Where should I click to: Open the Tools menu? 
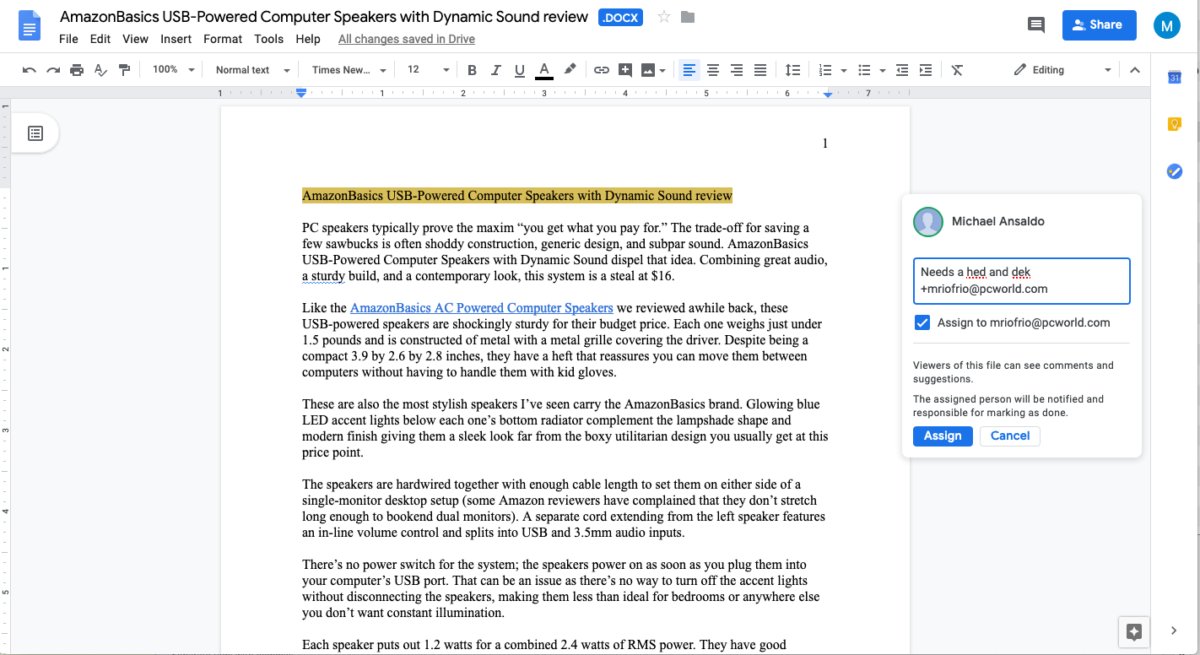tap(269, 39)
